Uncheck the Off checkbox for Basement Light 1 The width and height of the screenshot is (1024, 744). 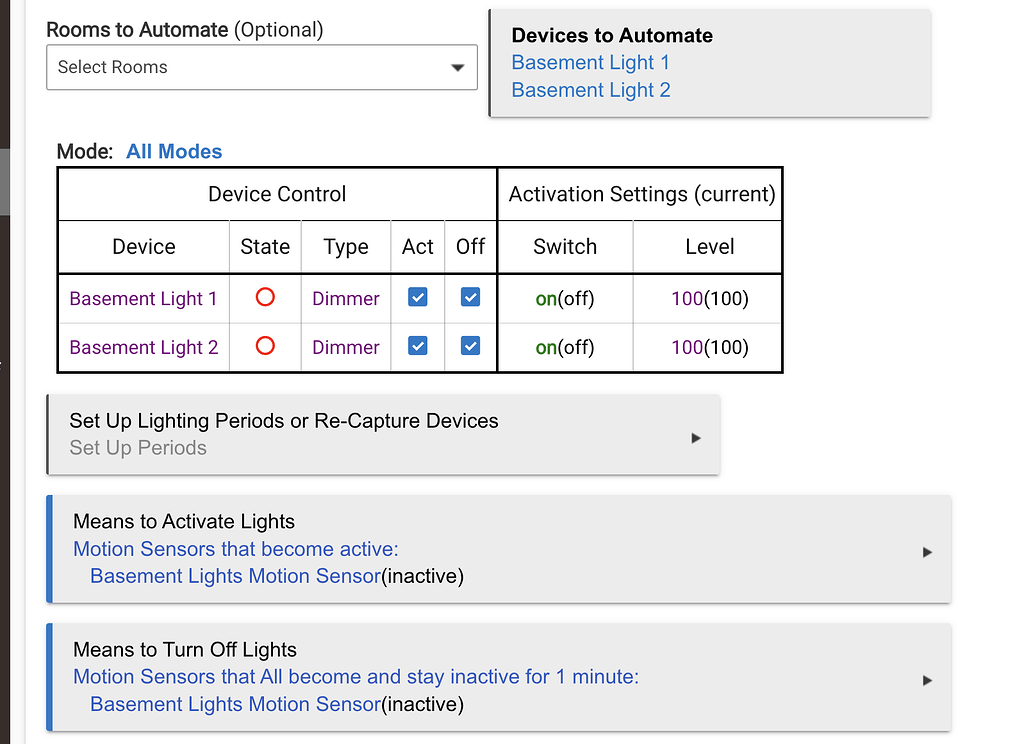click(x=469, y=298)
